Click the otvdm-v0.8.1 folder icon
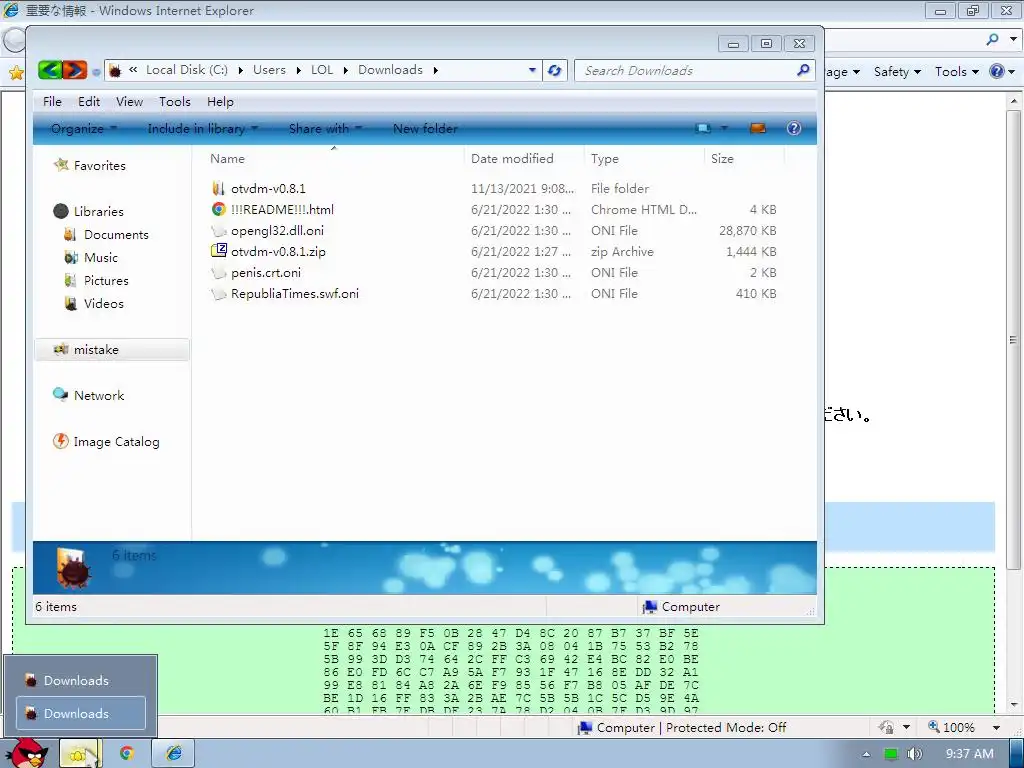1024x768 pixels. 218,188
